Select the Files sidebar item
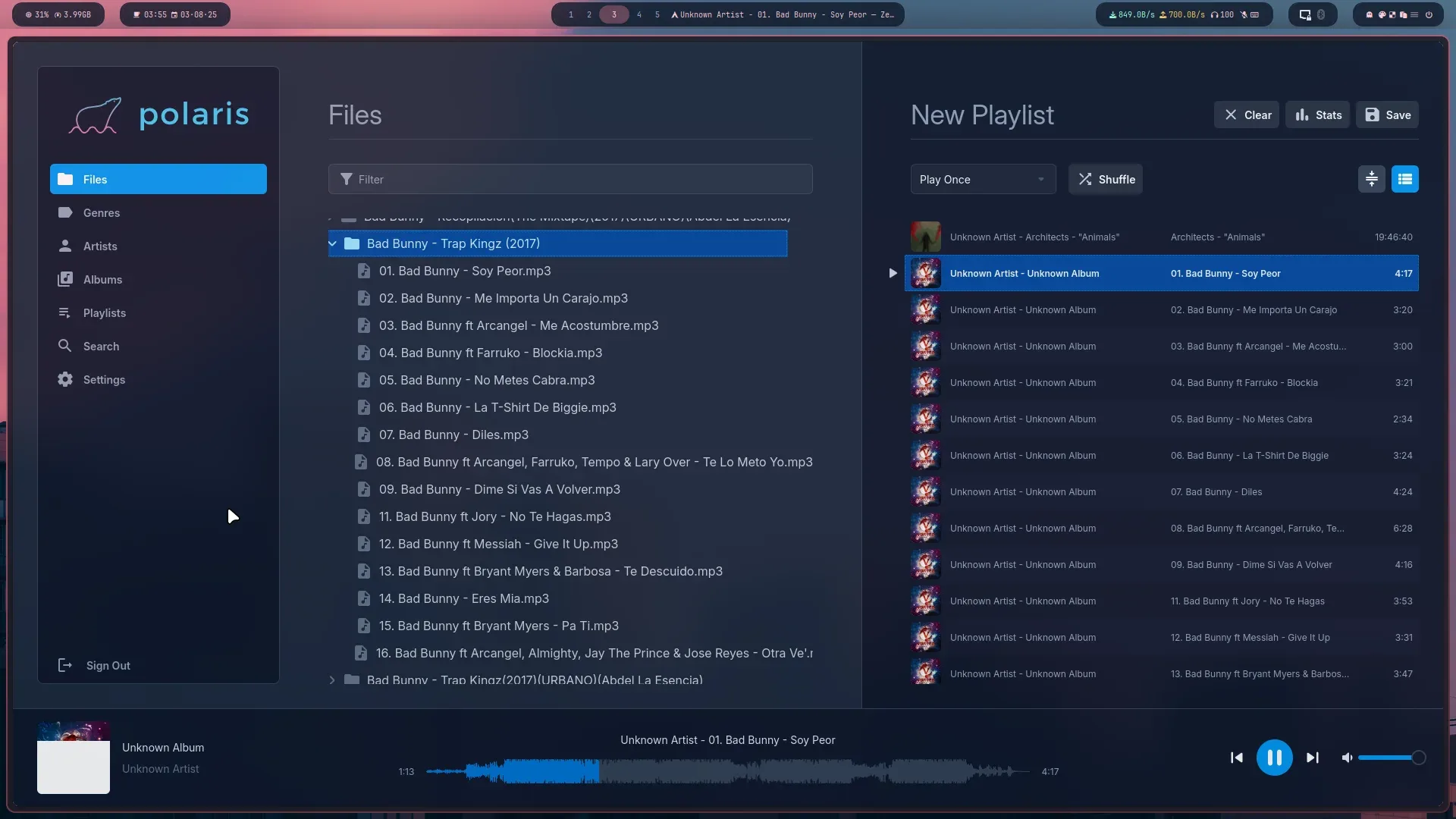Image resolution: width=1456 pixels, height=819 pixels. [158, 179]
